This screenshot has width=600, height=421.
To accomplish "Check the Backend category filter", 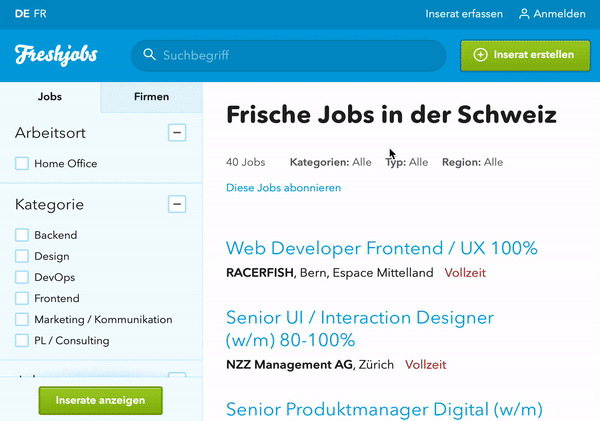I will pos(22,235).
